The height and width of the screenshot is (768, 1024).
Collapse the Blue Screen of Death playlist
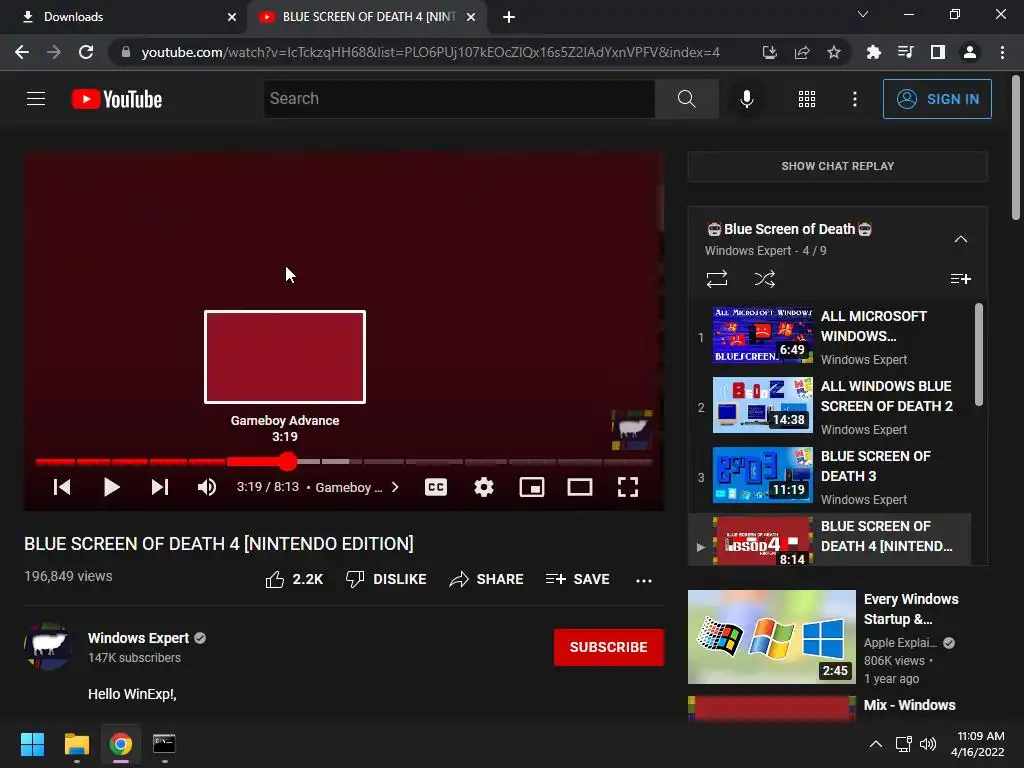click(961, 239)
